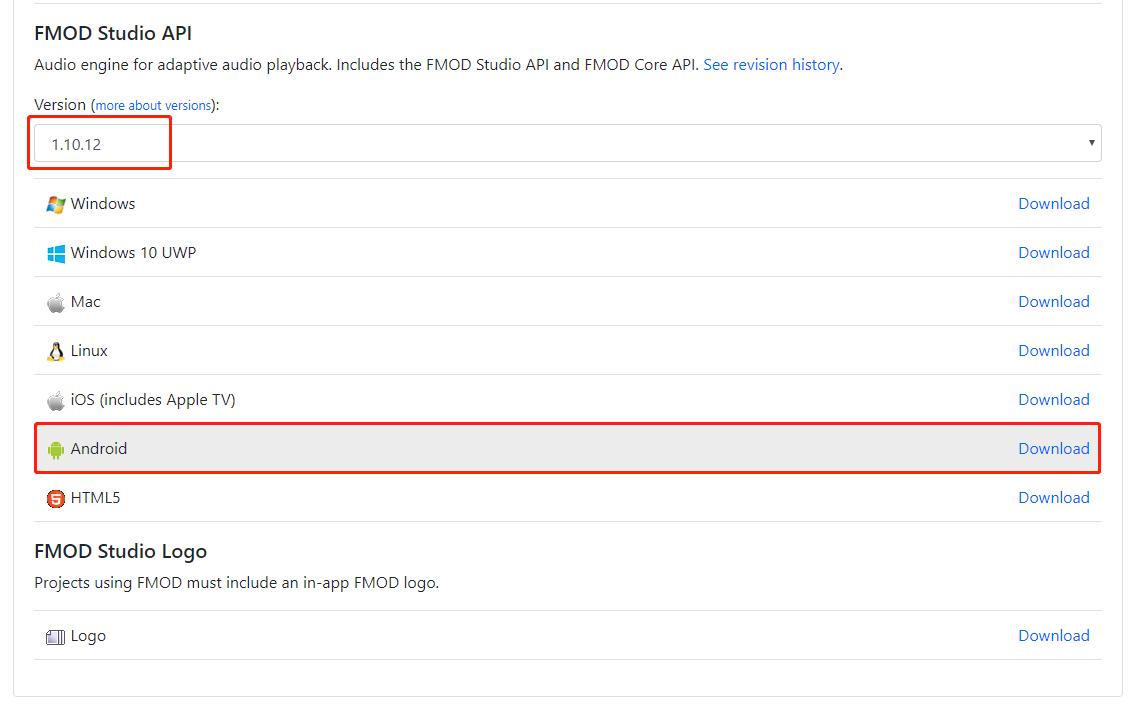The height and width of the screenshot is (704, 1136).
Task: Click the Logo row label
Action: pyautogui.click(x=88, y=636)
